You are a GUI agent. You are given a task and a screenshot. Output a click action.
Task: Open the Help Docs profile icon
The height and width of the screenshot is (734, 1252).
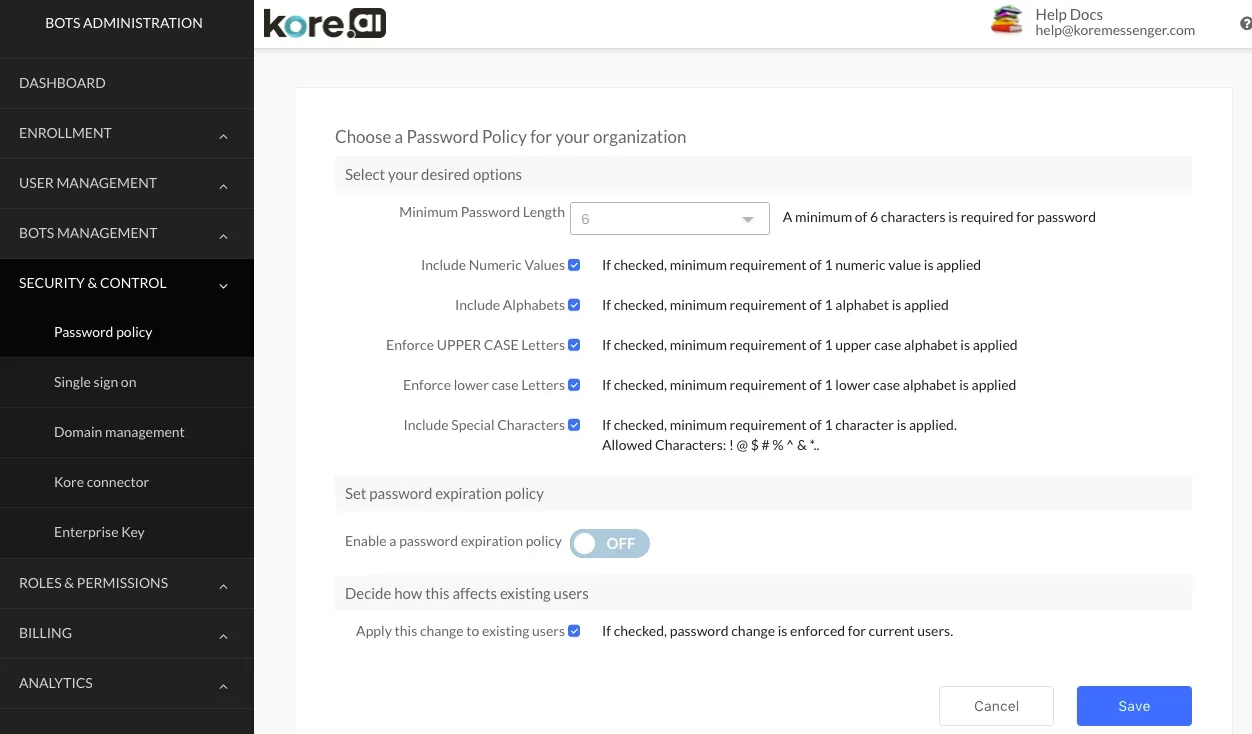pos(1006,19)
